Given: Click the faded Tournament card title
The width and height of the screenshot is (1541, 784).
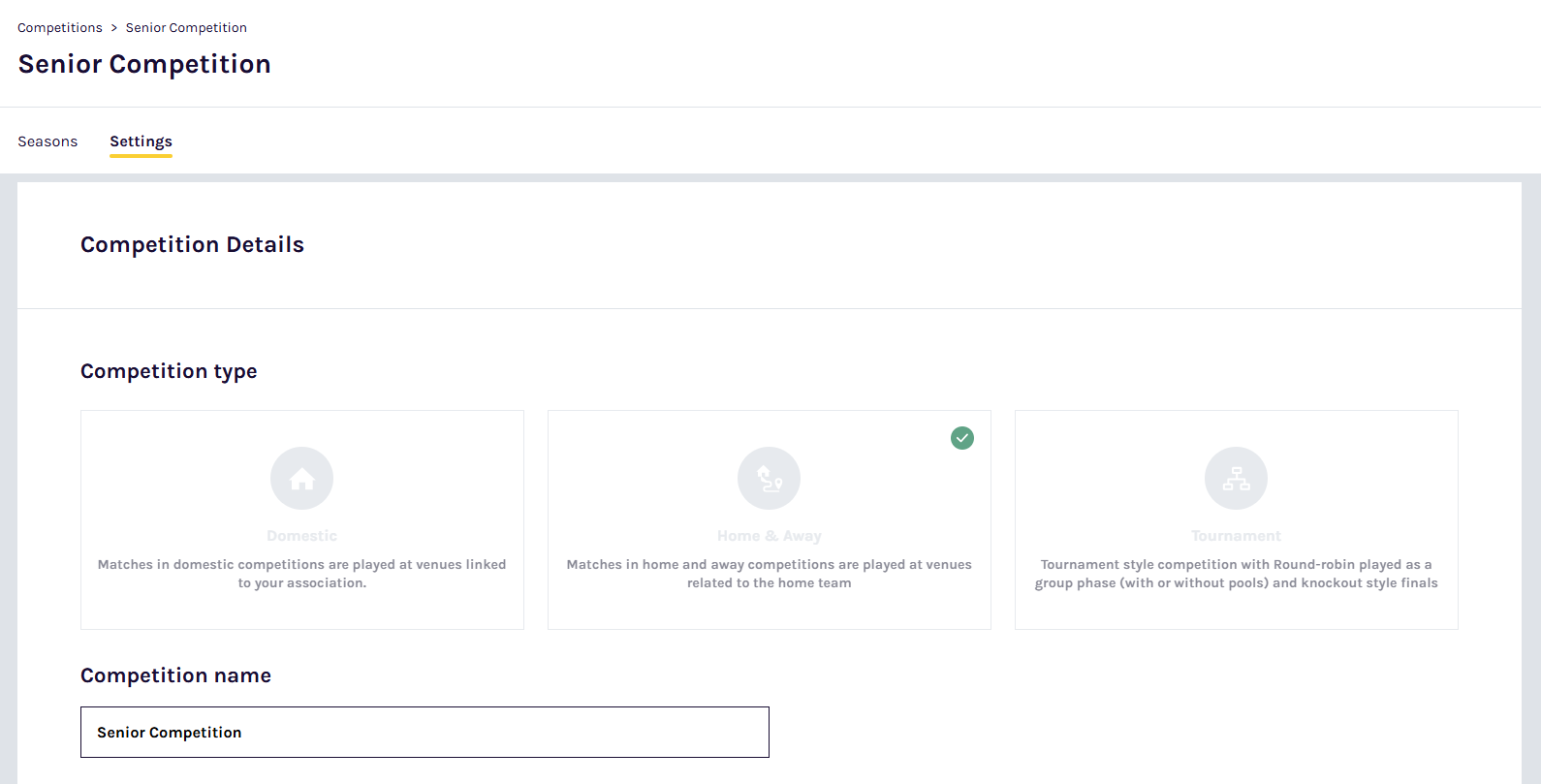Looking at the screenshot, I should click(x=1236, y=536).
